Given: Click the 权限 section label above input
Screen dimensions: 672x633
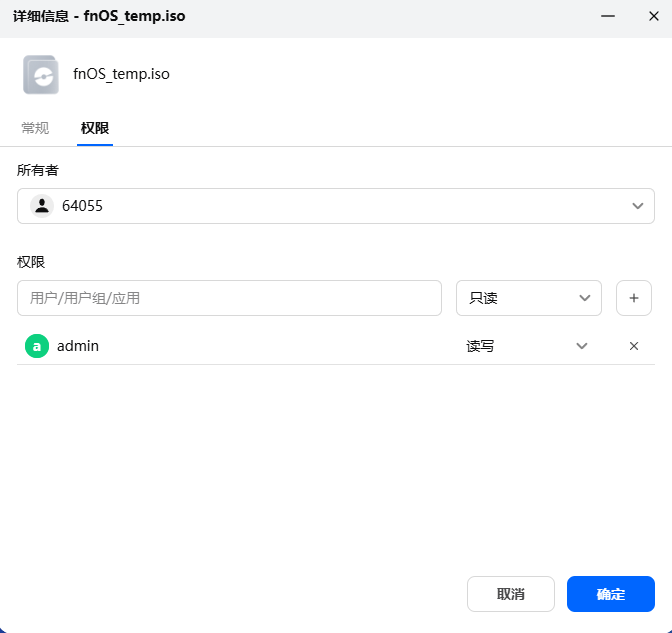Looking at the screenshot, I should [31, 262].
